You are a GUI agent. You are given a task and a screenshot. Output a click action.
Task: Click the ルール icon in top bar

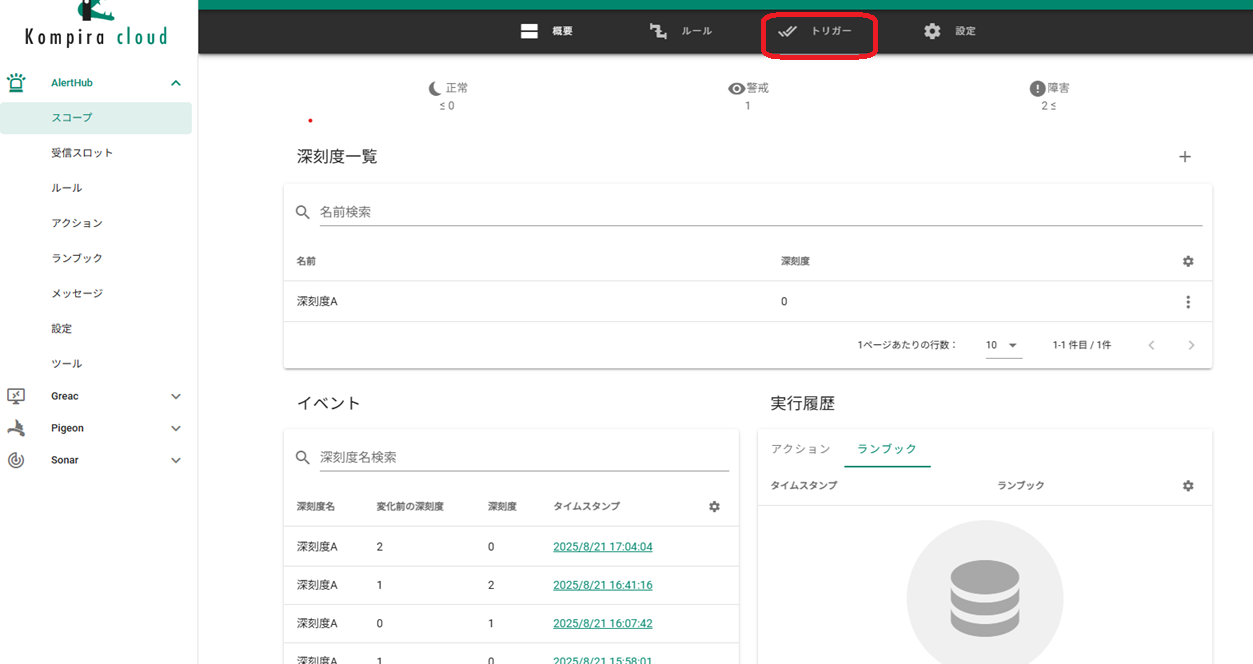click(x=658, y=31)
